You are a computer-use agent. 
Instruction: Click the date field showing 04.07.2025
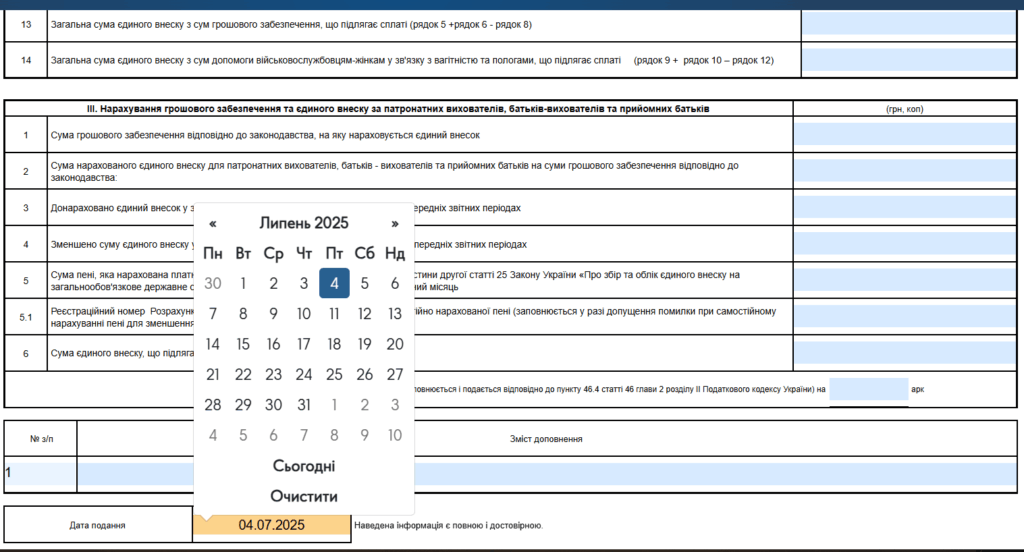[x=272, y=525]
